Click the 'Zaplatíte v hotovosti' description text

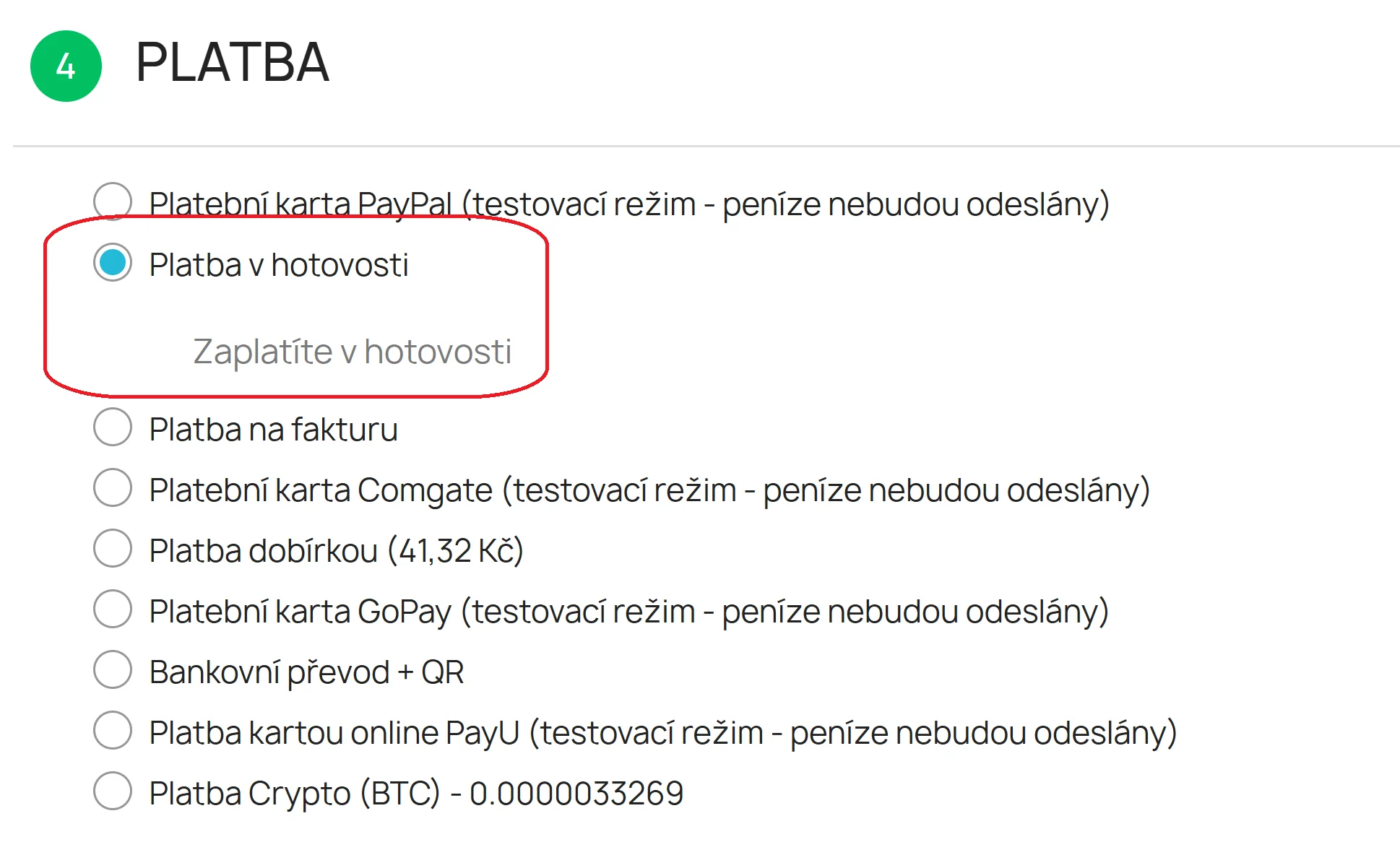pos(352,352)
